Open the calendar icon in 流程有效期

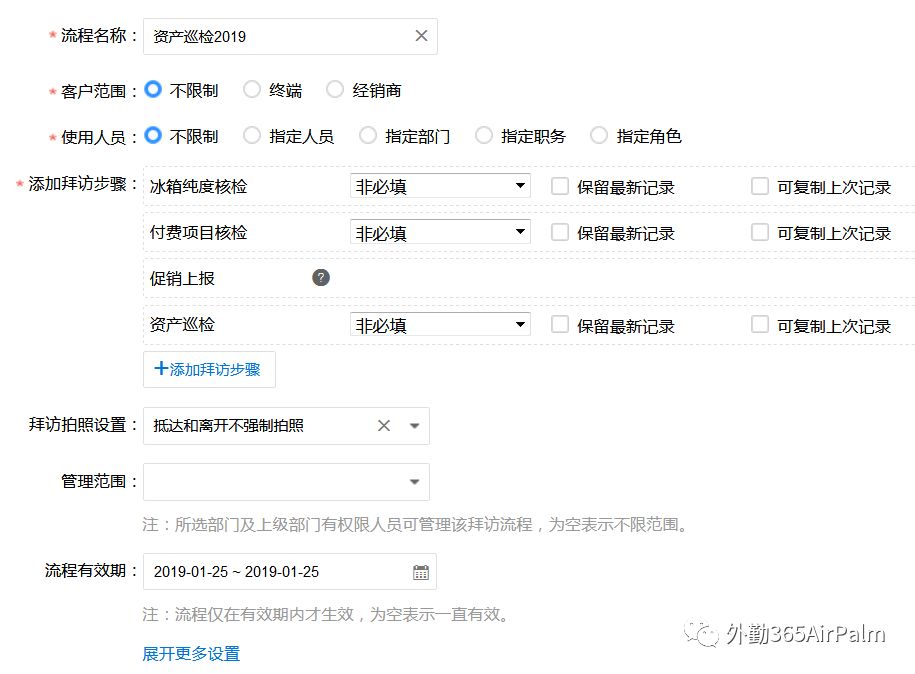tap(421, 572)
